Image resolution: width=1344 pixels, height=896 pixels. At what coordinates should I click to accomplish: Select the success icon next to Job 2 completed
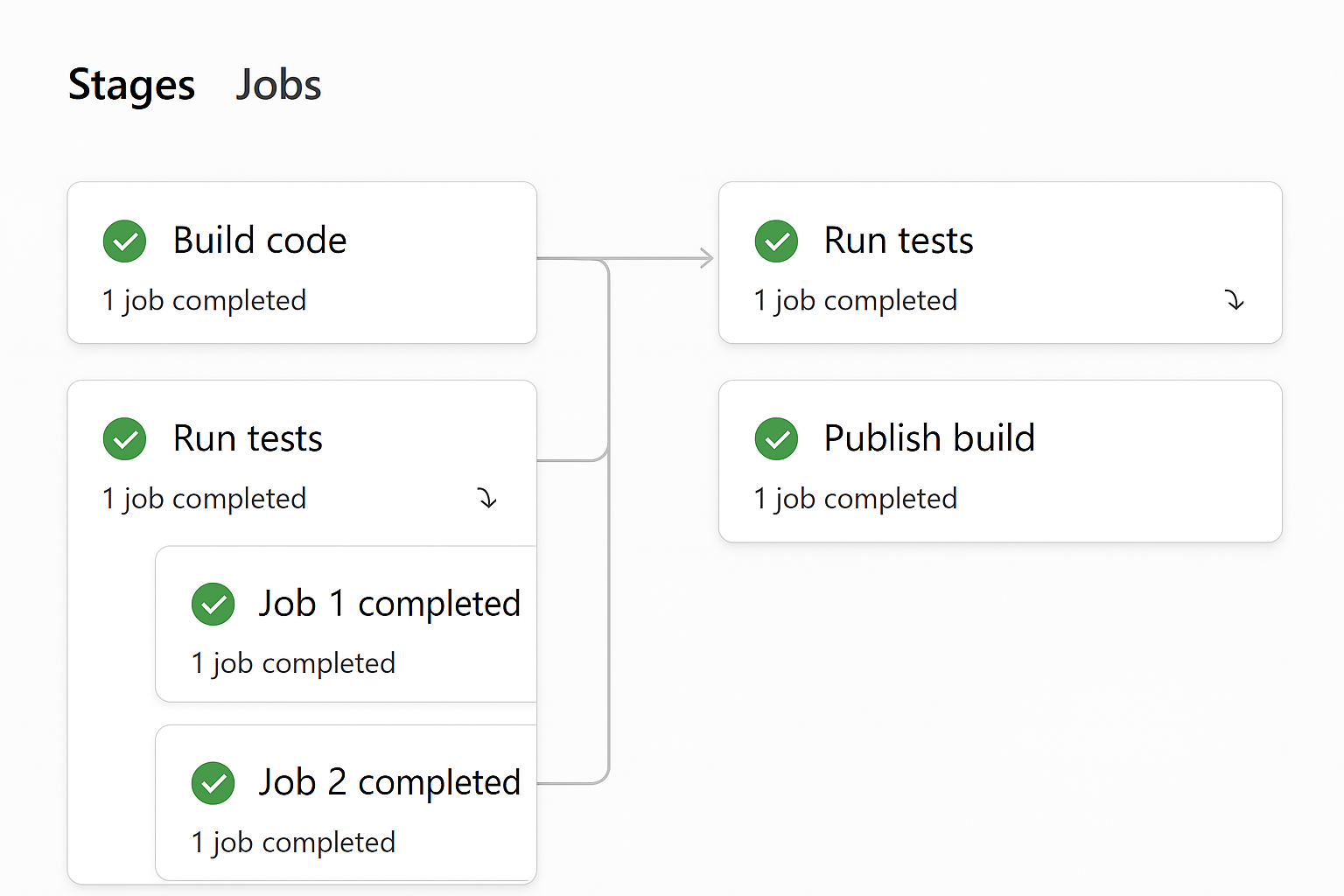pos(213,783)
